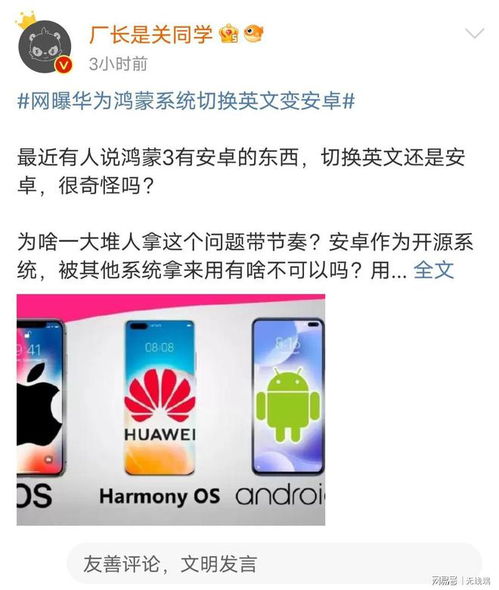Open the panda profile avatar
Image resolution: width=499 pixels, height=590 pixels.
coord(45,46)
